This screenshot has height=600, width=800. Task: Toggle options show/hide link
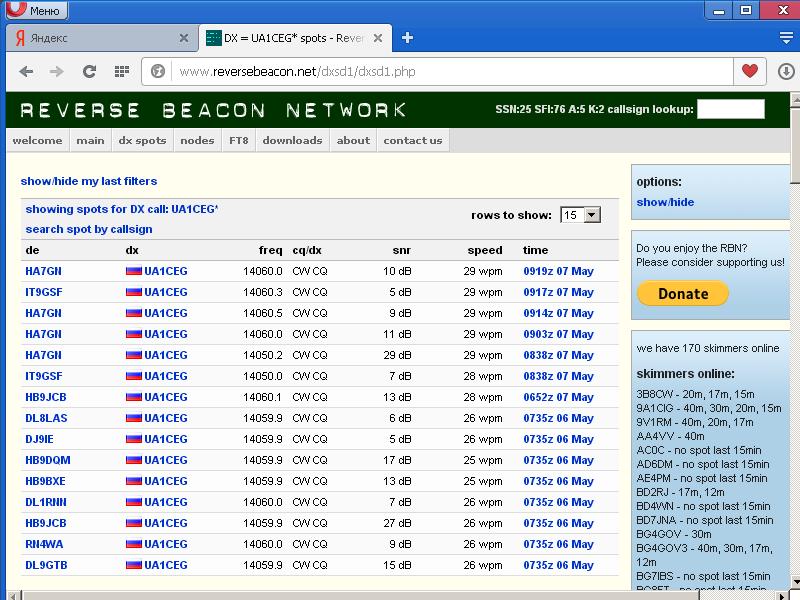665,202
